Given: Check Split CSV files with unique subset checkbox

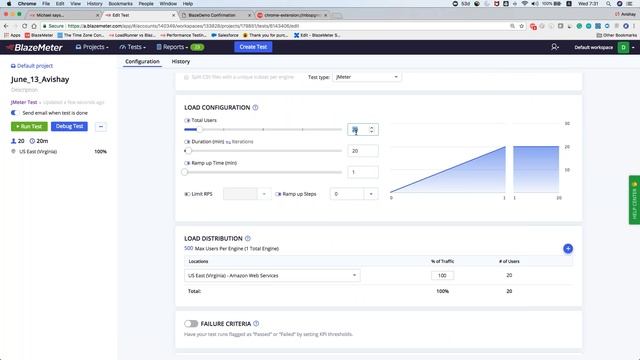Looking at the screenshot, I should coord(187,77).
